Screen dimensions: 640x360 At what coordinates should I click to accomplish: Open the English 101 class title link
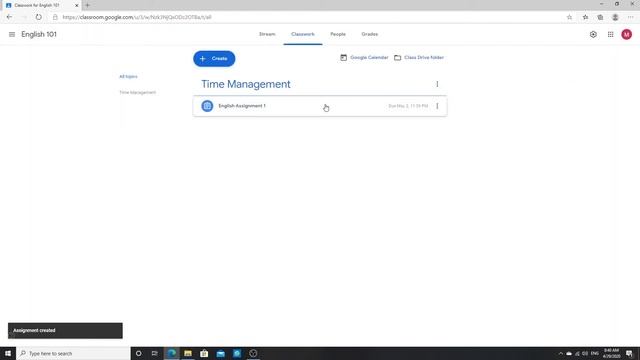(x=39, y=34)
